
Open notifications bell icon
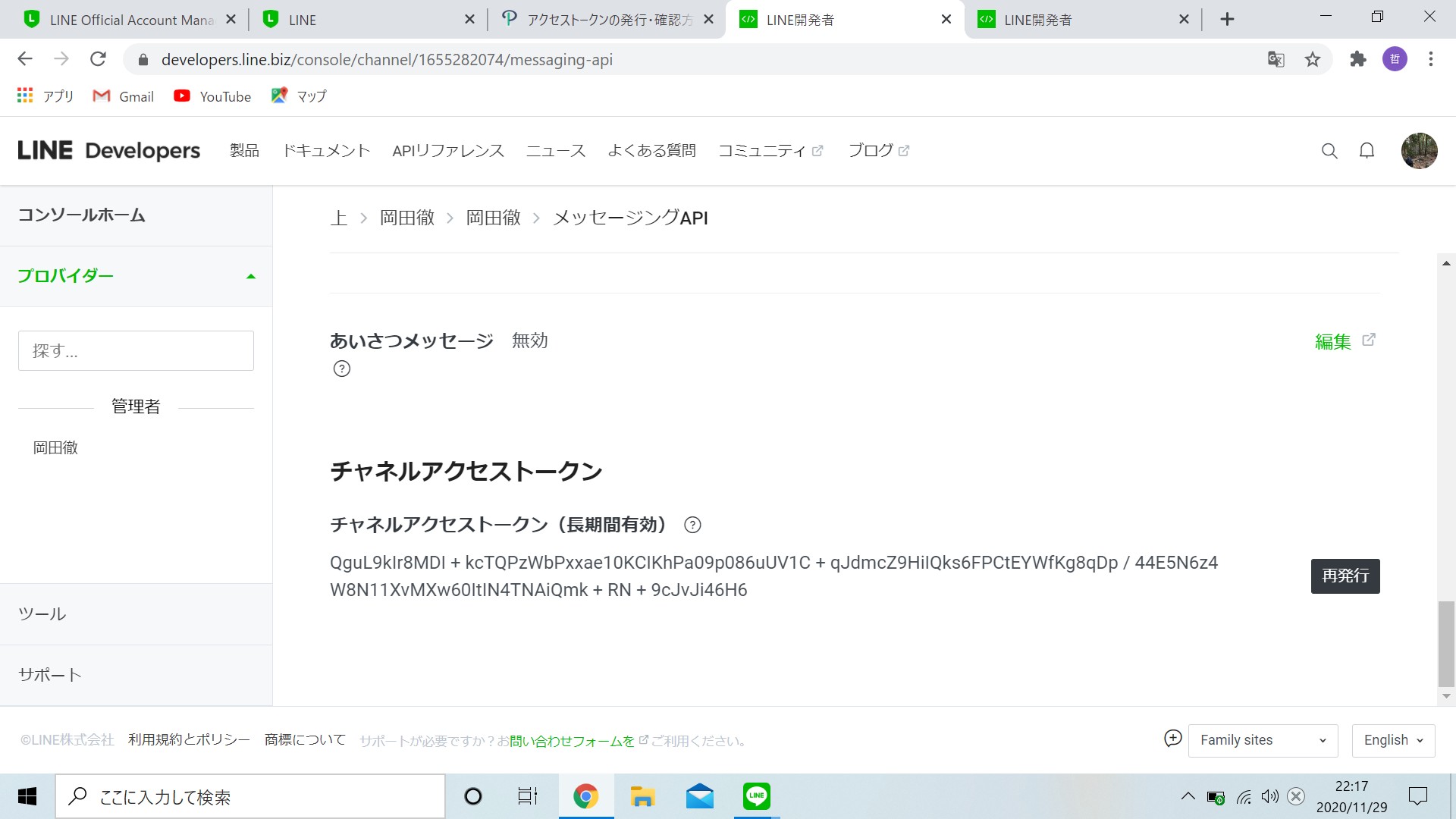tap(1367, 151)
